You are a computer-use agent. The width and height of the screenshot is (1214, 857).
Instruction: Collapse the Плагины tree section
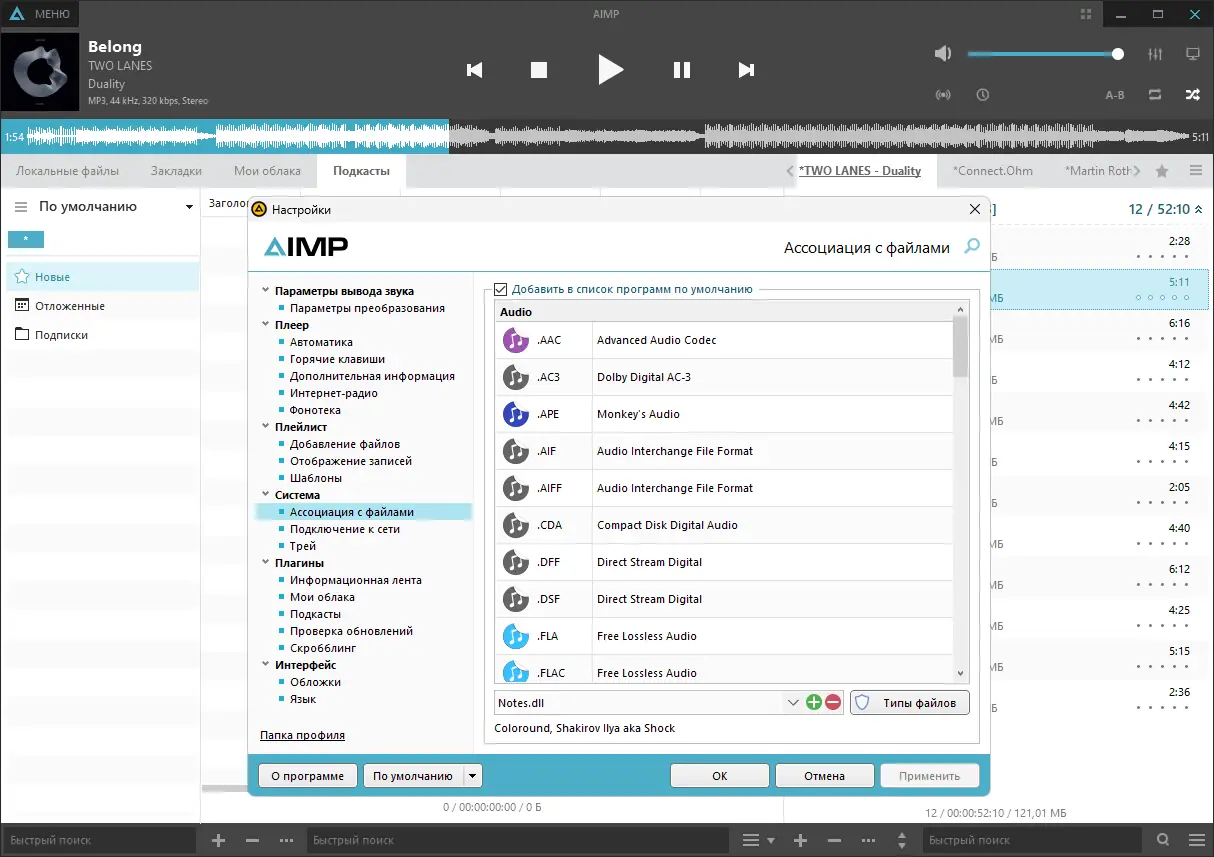tap(265, 563)
